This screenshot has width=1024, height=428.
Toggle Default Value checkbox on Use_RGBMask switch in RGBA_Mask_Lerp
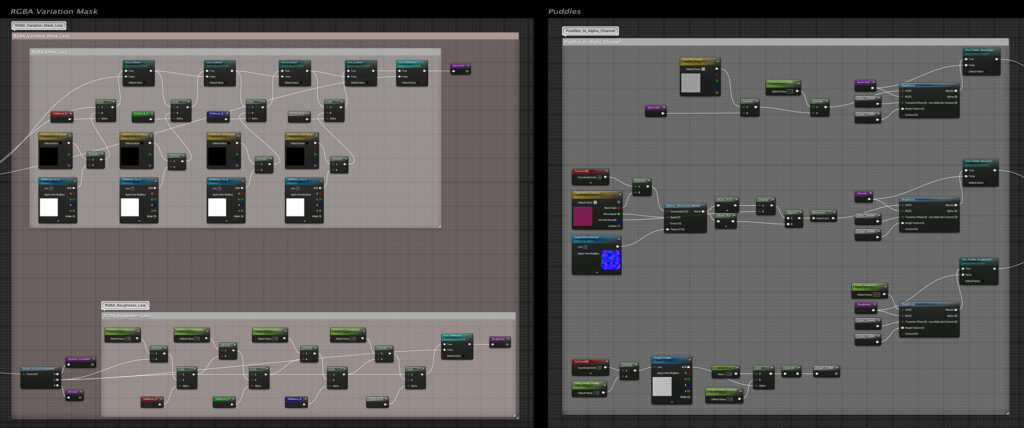pyautogui.click(x=420, y=82)
